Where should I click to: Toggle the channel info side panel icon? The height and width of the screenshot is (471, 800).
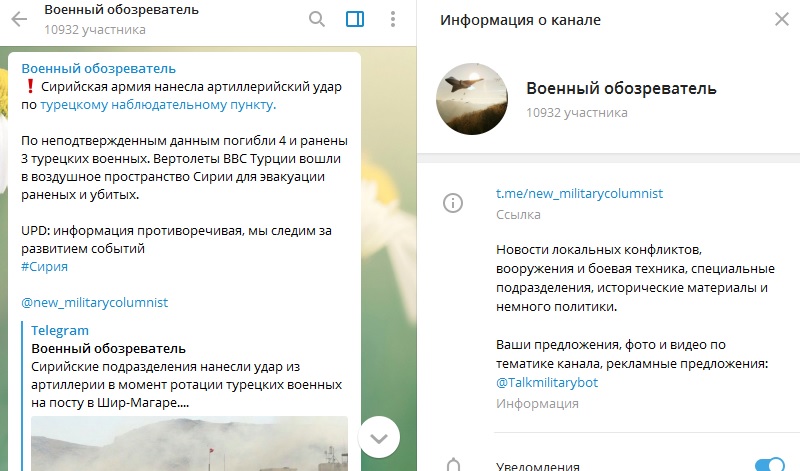(355, 19)
